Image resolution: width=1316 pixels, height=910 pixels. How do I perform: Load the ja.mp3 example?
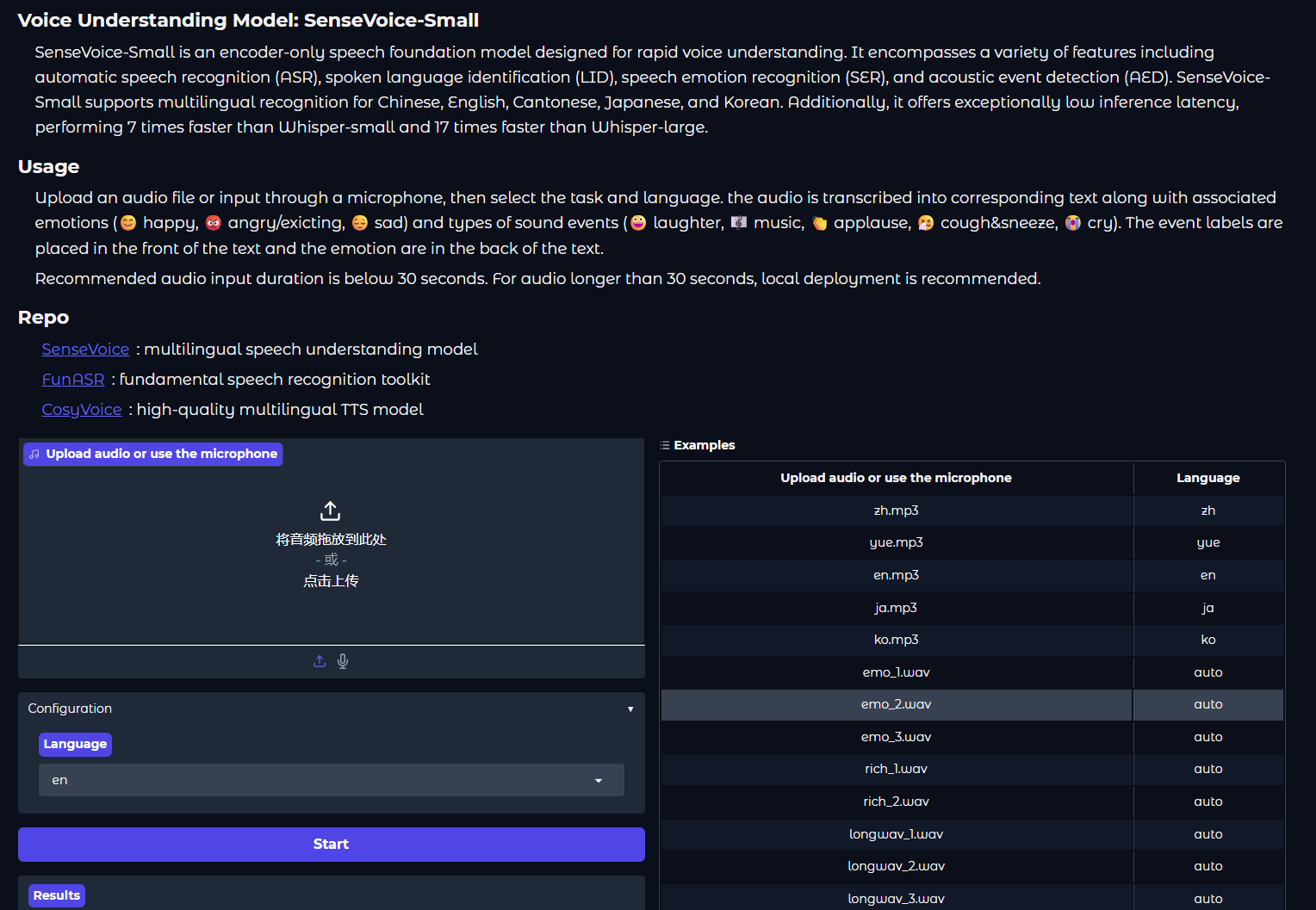pos(897,608)
